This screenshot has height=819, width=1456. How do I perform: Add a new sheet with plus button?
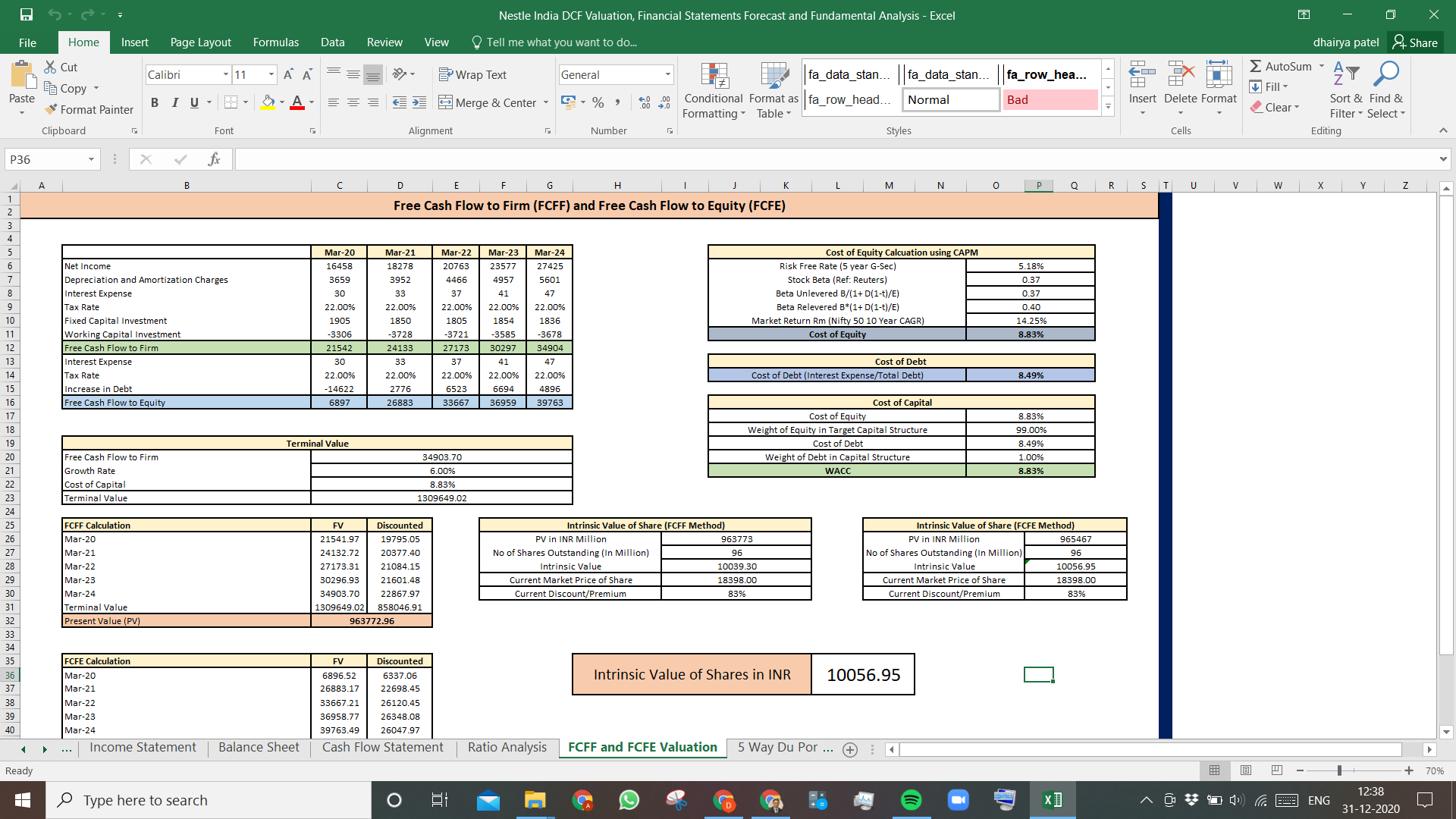click(x=850, y=749)
